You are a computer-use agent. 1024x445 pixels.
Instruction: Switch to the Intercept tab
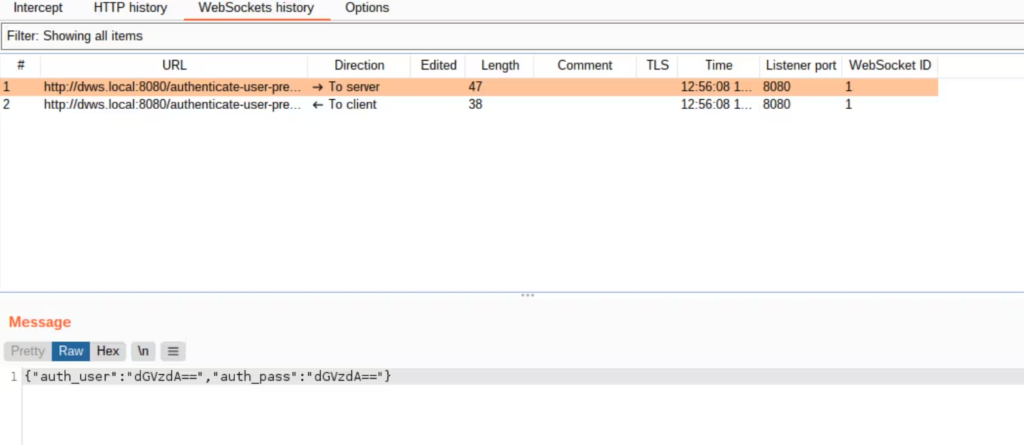38,8
